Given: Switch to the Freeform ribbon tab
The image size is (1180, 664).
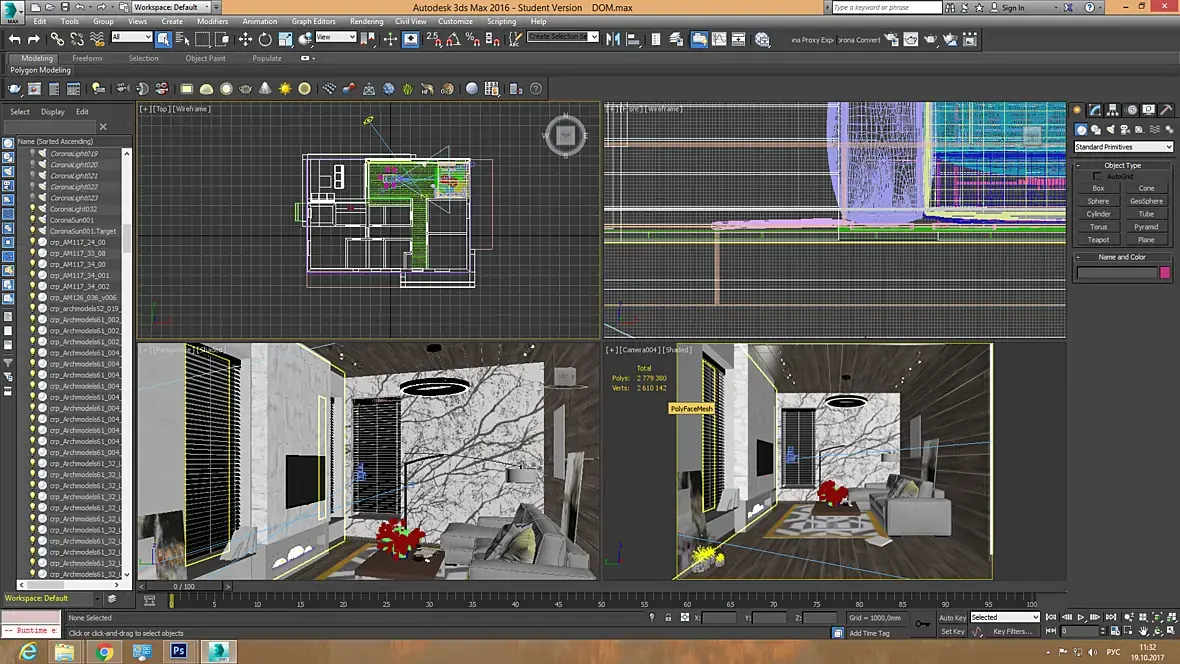Looking at the screenshot, I should click(x=87, y=58).
